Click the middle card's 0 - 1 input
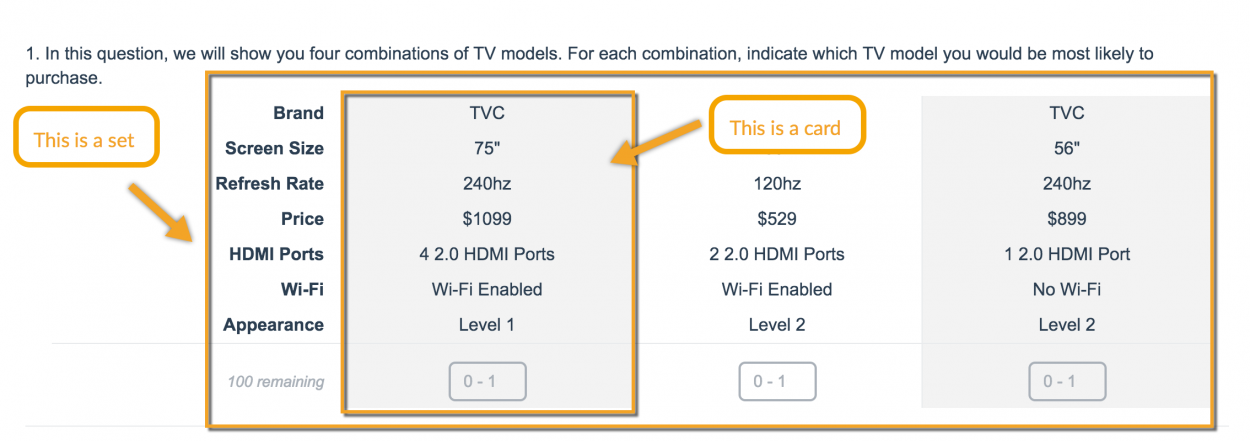 pos(777,382)
